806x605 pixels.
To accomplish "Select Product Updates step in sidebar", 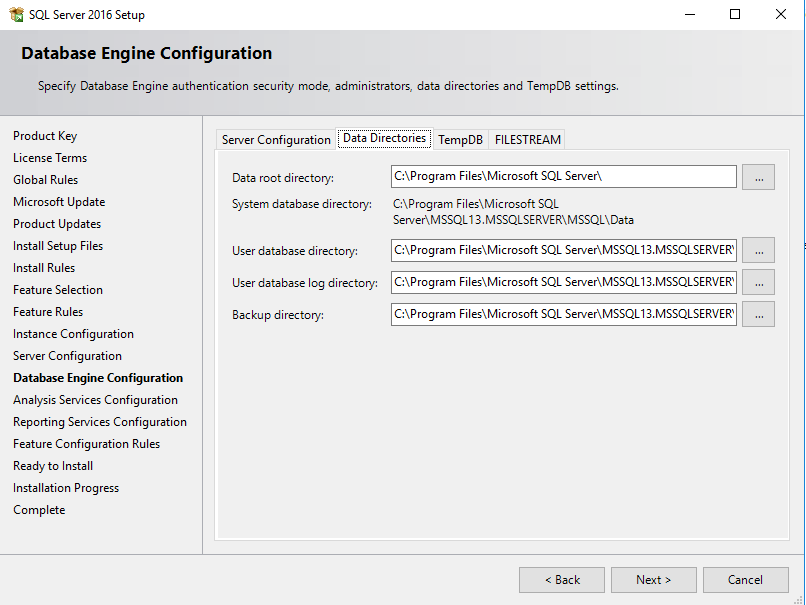I will click(x=57, y=224).
